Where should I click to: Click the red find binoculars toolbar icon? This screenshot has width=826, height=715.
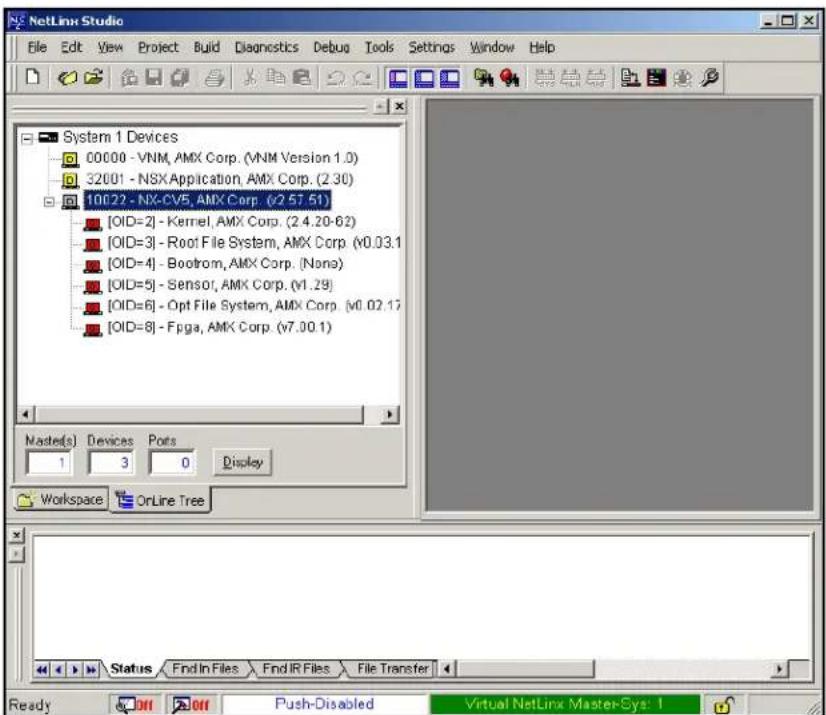509,78
